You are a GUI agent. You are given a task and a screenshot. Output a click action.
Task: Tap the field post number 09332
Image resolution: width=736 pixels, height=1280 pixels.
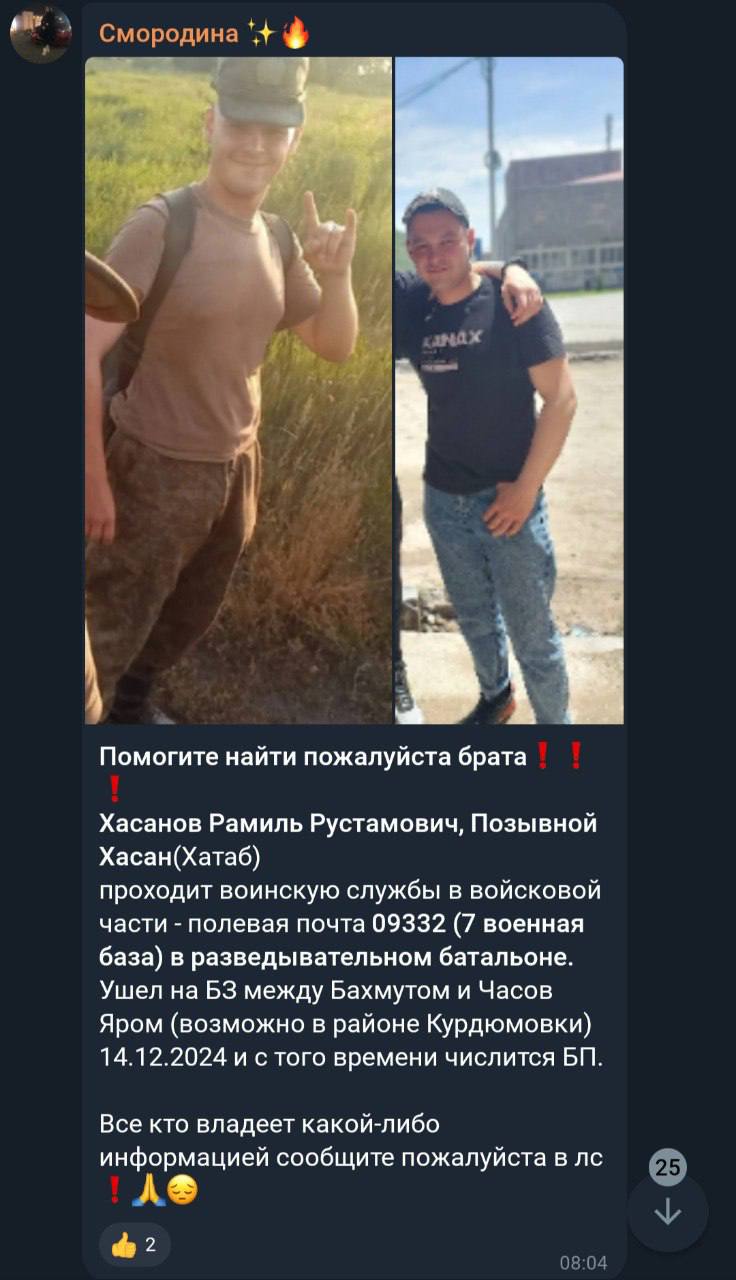407,923
